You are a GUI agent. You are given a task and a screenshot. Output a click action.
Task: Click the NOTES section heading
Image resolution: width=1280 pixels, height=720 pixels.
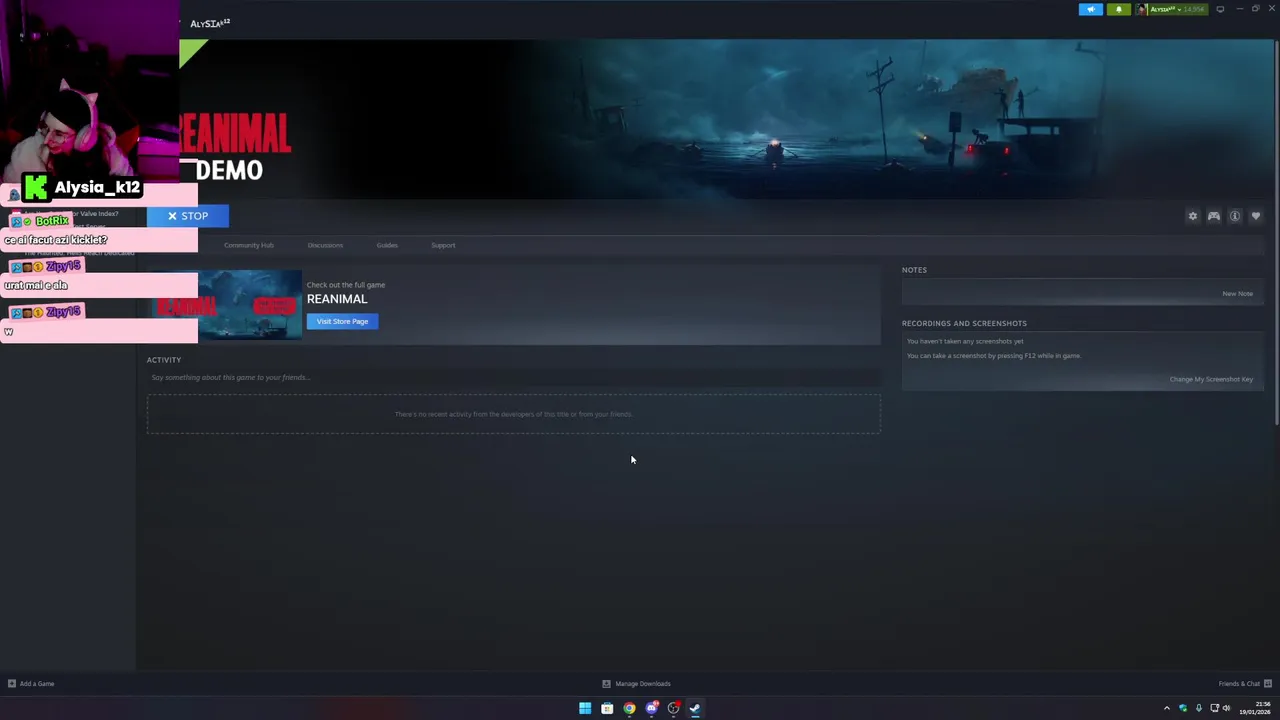tap(914, 270)
